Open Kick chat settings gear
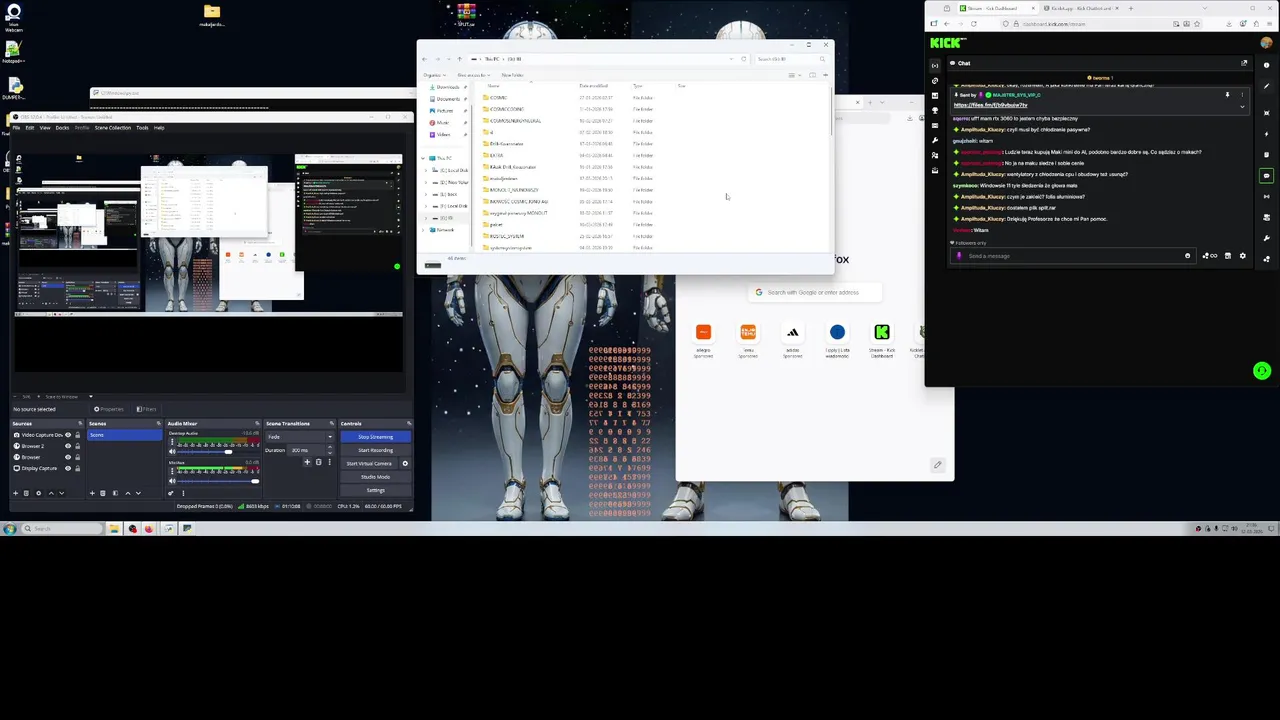Viewport: 1280px width, 720px height. (x=1242, y=256)
